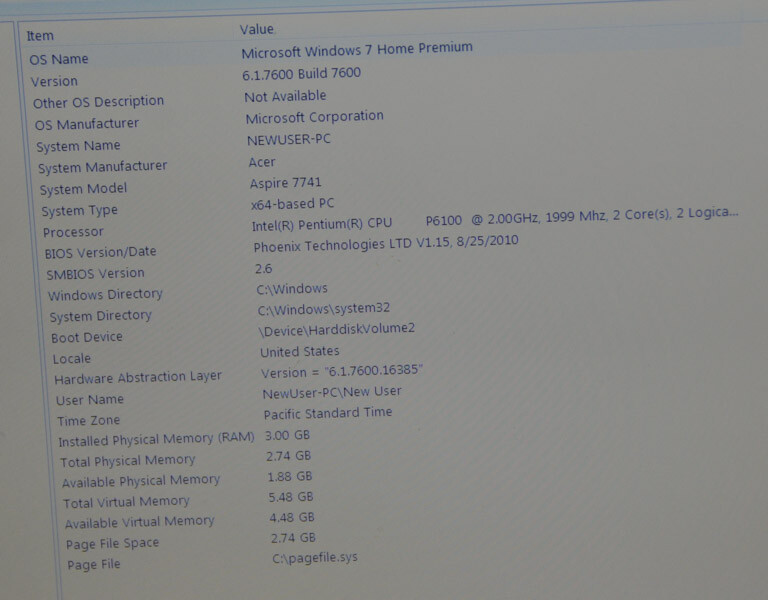Click the 'x64-based PC' value
Viewport: 768px width, 600px height.
click(292, 203)
